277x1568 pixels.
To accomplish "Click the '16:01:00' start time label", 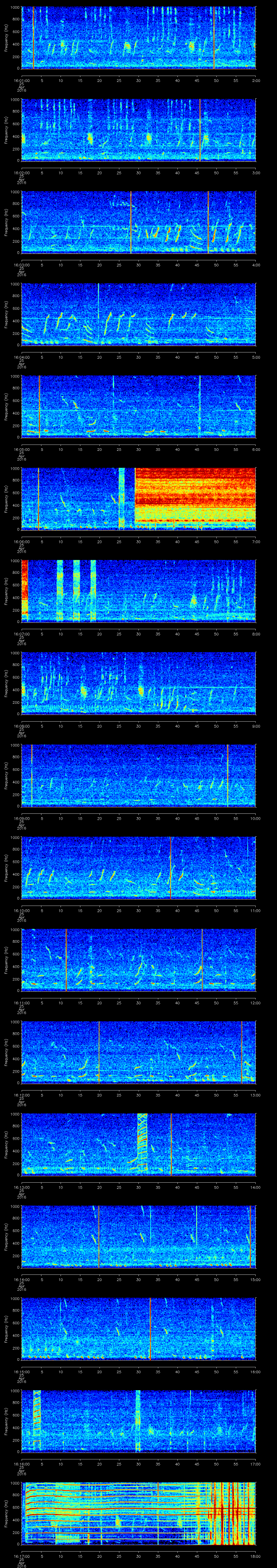I will [x=22, y=80].
